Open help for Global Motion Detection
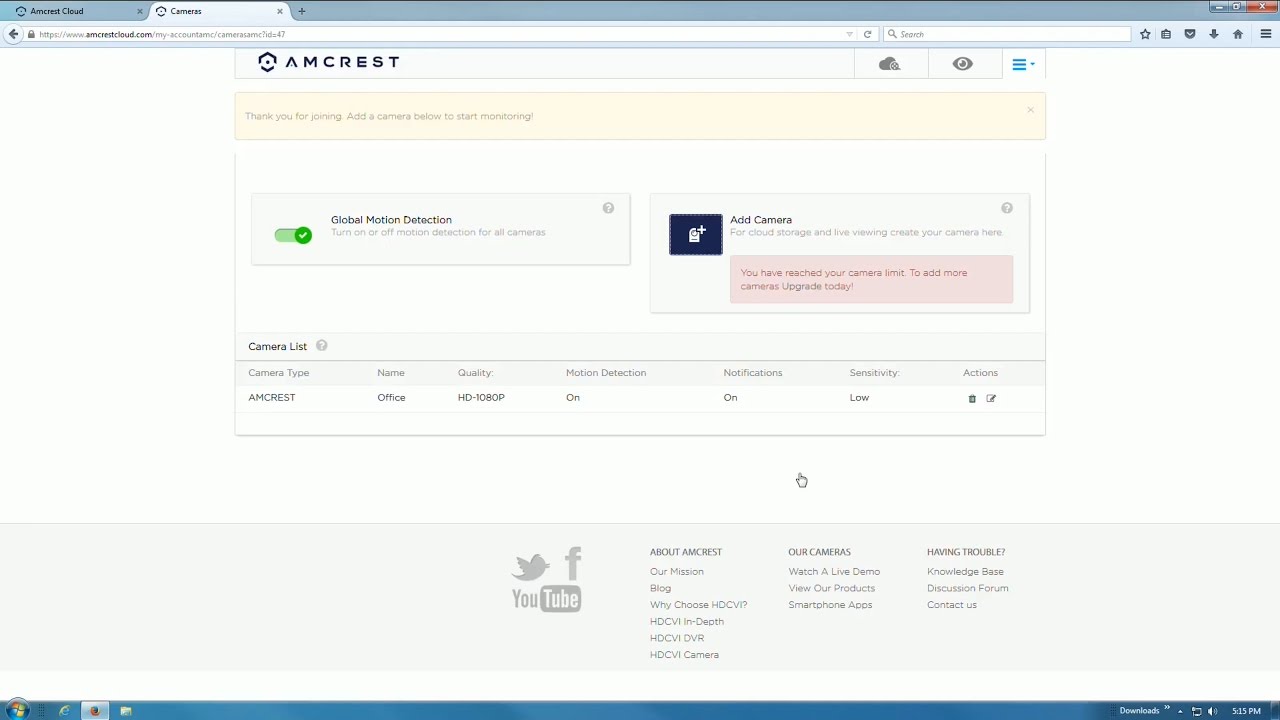 608,208
